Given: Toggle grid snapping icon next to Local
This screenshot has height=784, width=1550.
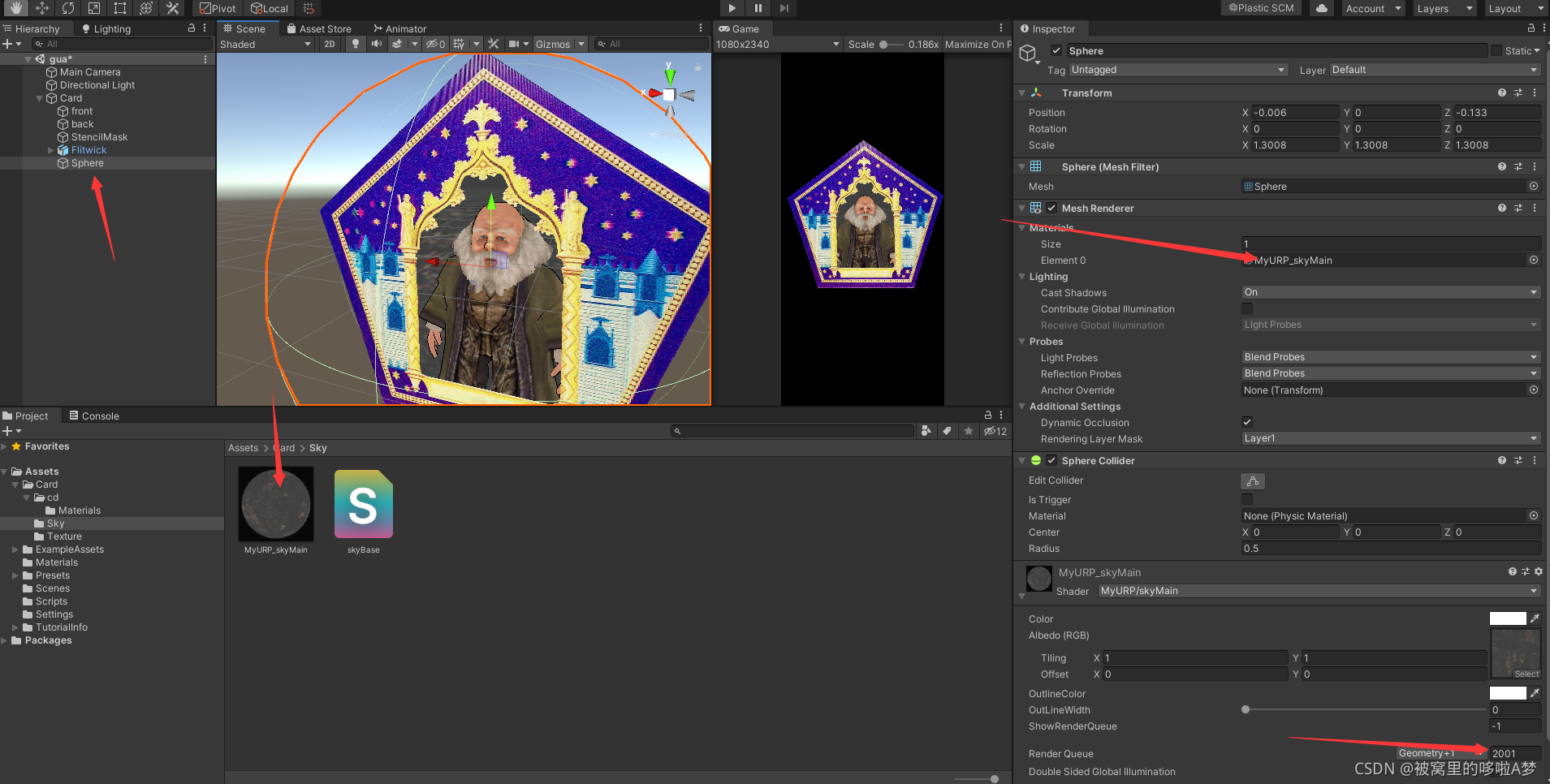Looking at the screenshot, I should [309, 8].
